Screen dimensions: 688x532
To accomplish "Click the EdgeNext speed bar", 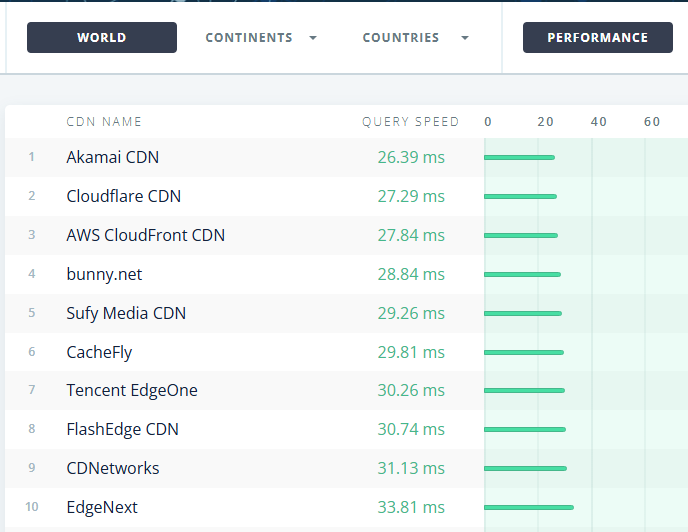I will (x=529, y=507).
